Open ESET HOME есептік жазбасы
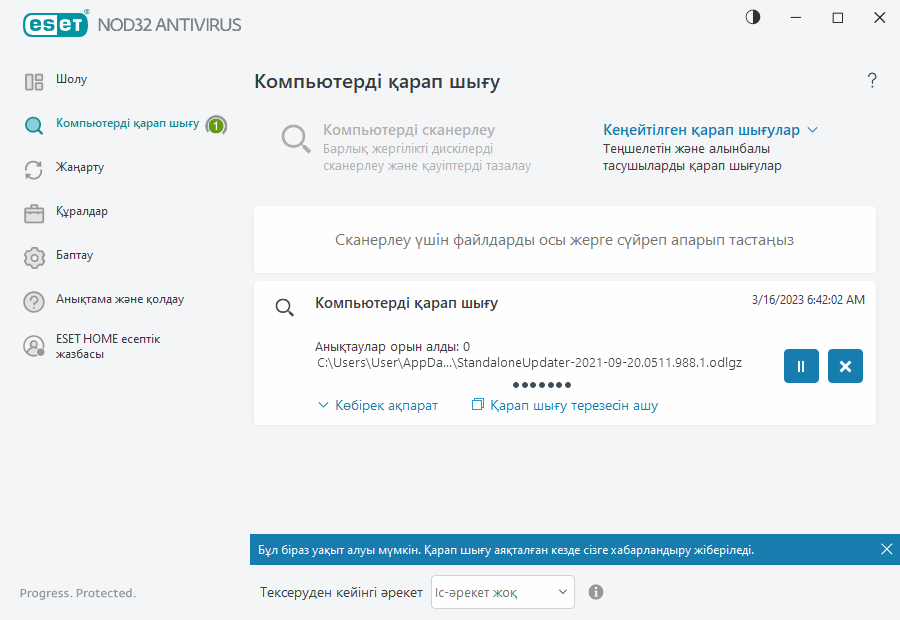Screen dimensions: 900x620 click(x=107, y=346)
